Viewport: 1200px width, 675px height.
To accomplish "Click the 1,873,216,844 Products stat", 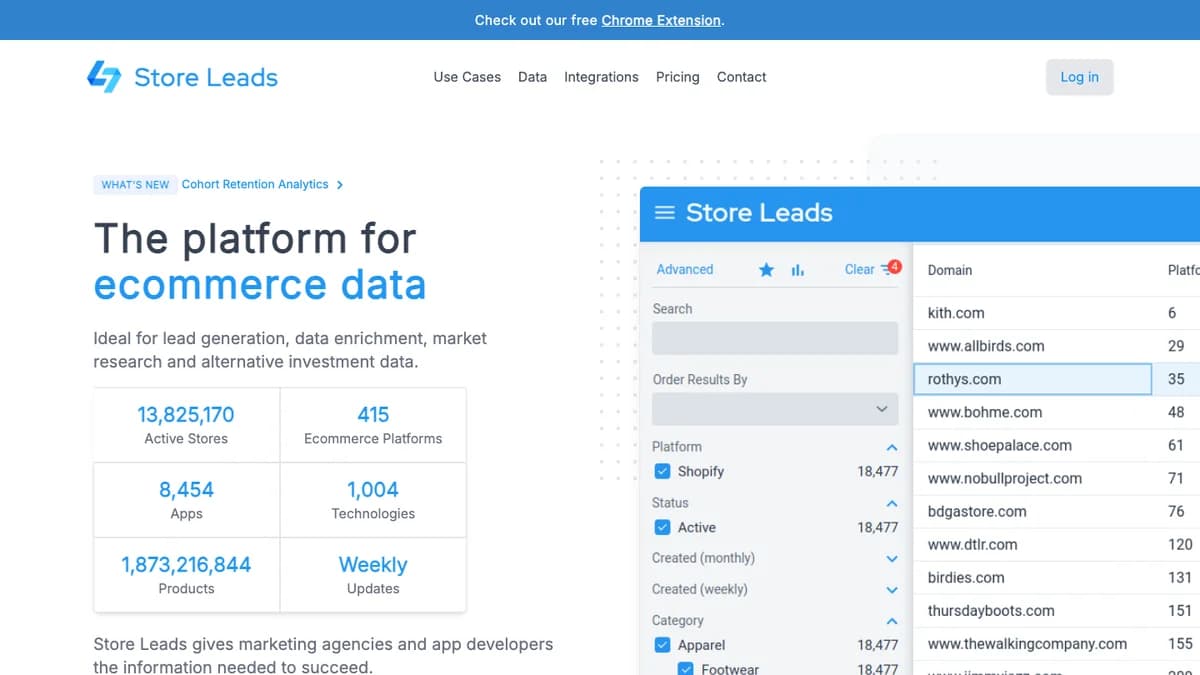I will pyautogui.click(x=186, y=575).
